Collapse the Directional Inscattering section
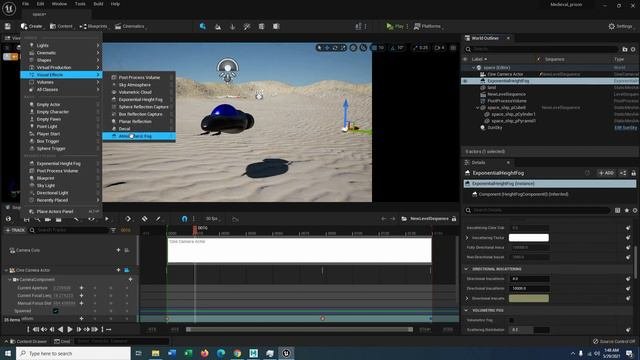This screenshot has width=640, height=360. click(x=466, y=269)
